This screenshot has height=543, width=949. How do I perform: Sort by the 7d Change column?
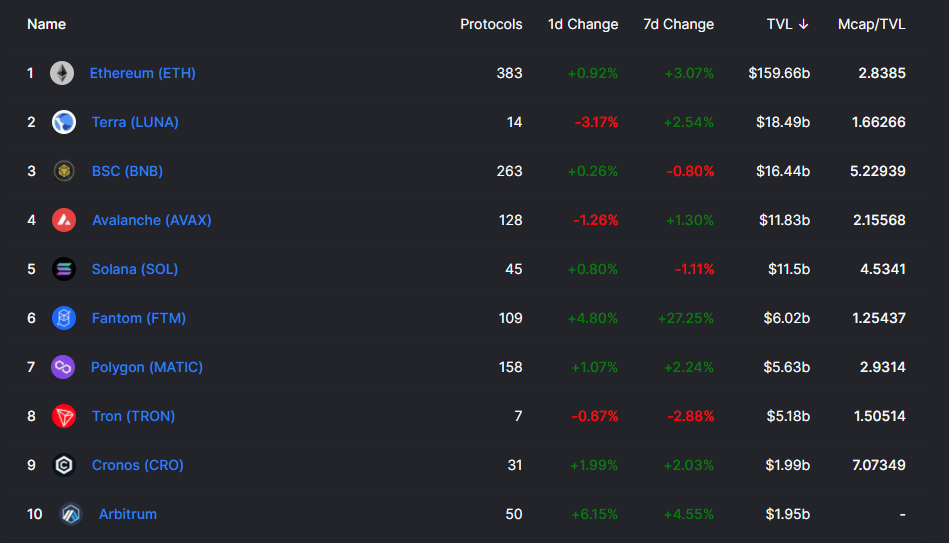point(678,24)
